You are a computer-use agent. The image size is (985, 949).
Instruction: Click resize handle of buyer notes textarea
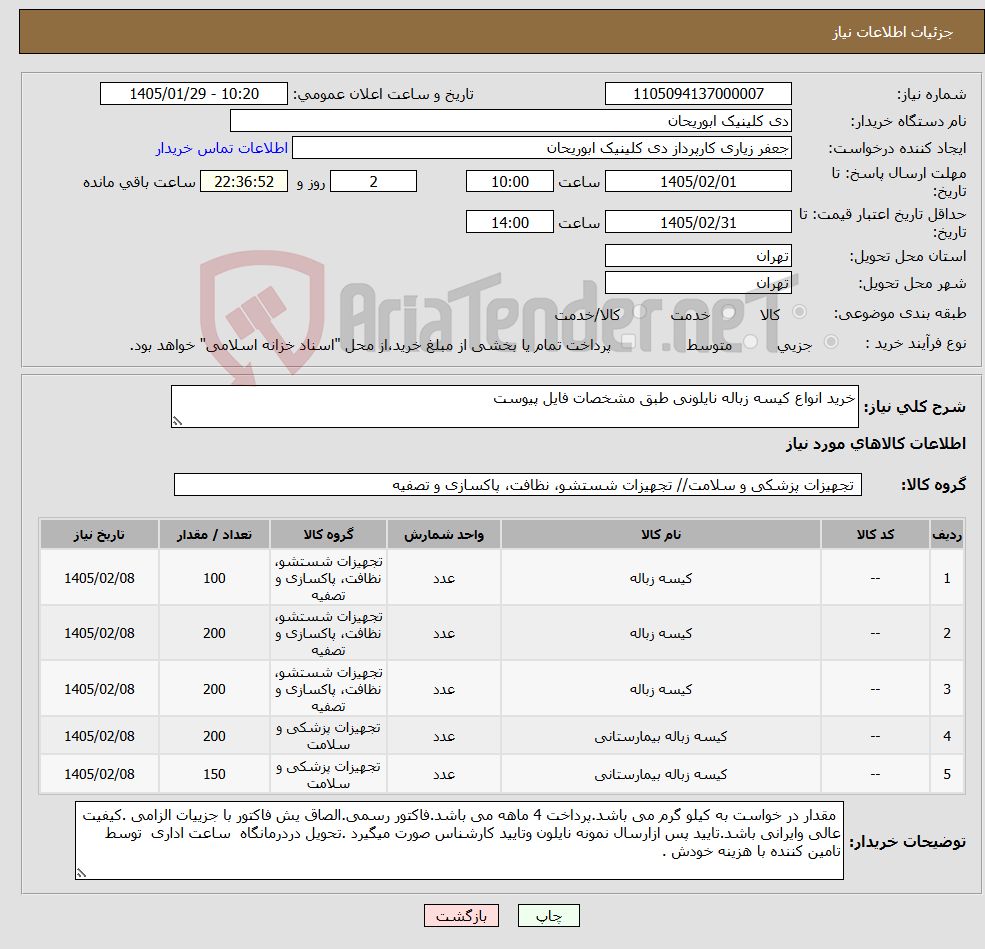coord(81,873)
